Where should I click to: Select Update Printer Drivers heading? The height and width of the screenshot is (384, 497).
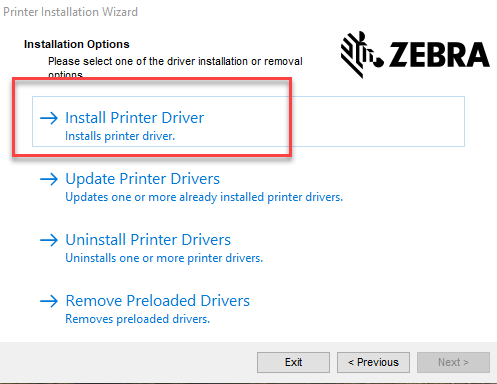click(143, 179)
